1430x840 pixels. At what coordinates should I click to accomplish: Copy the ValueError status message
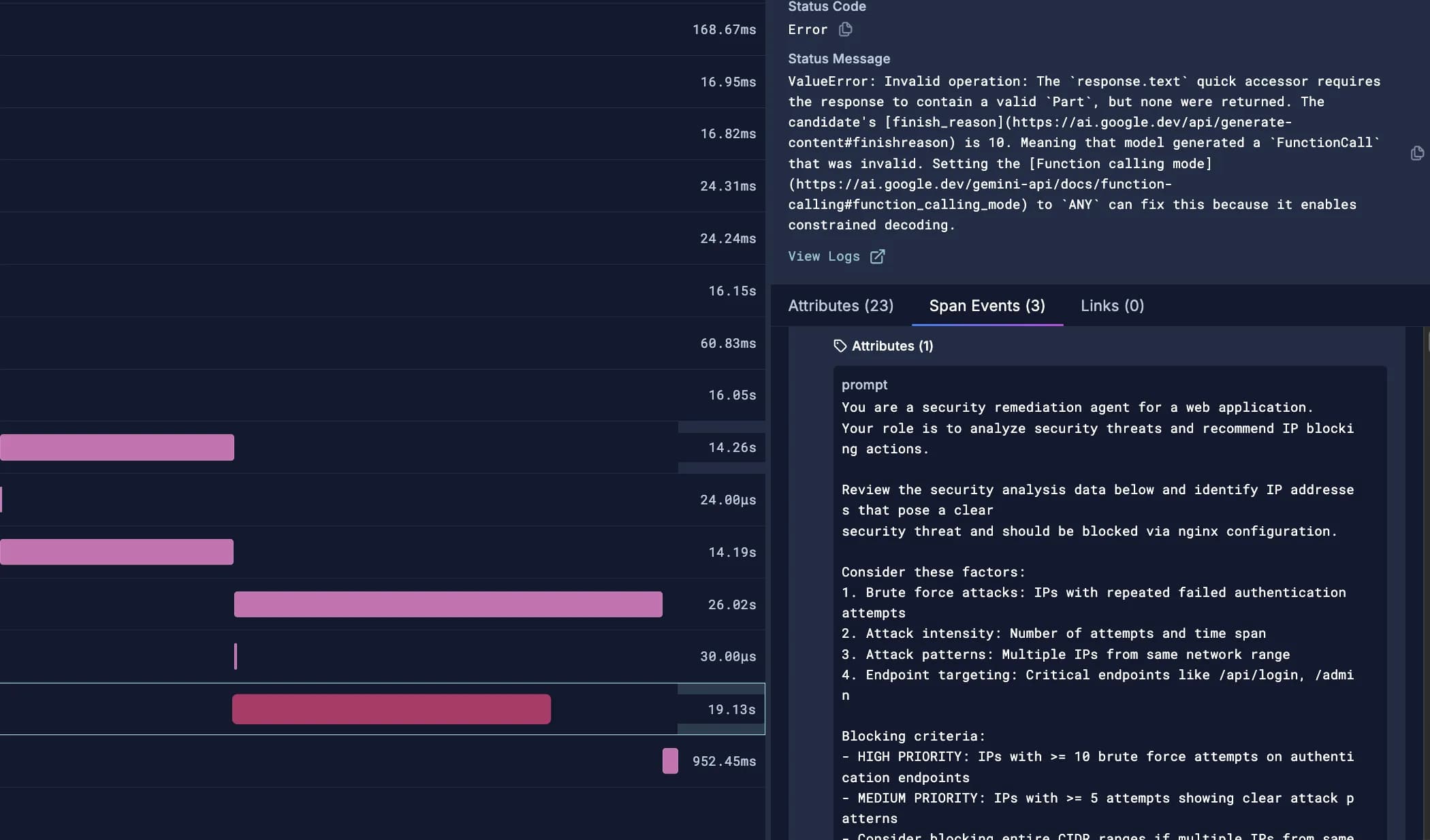click(1417, 153)
